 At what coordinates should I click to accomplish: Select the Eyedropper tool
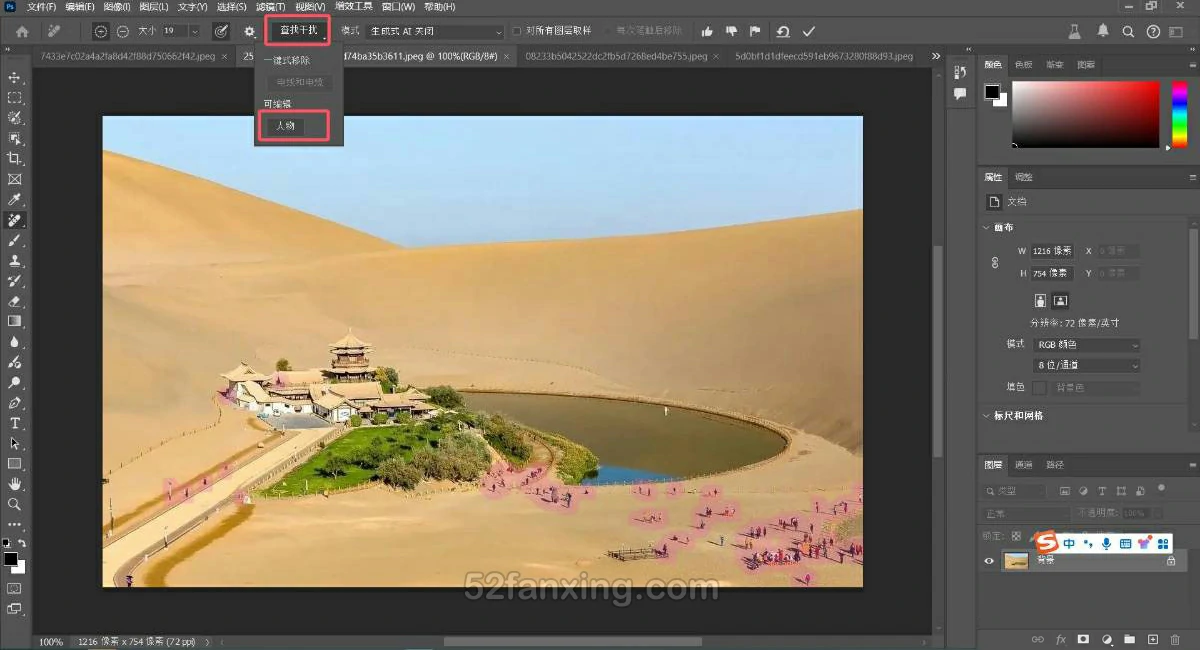15,199
